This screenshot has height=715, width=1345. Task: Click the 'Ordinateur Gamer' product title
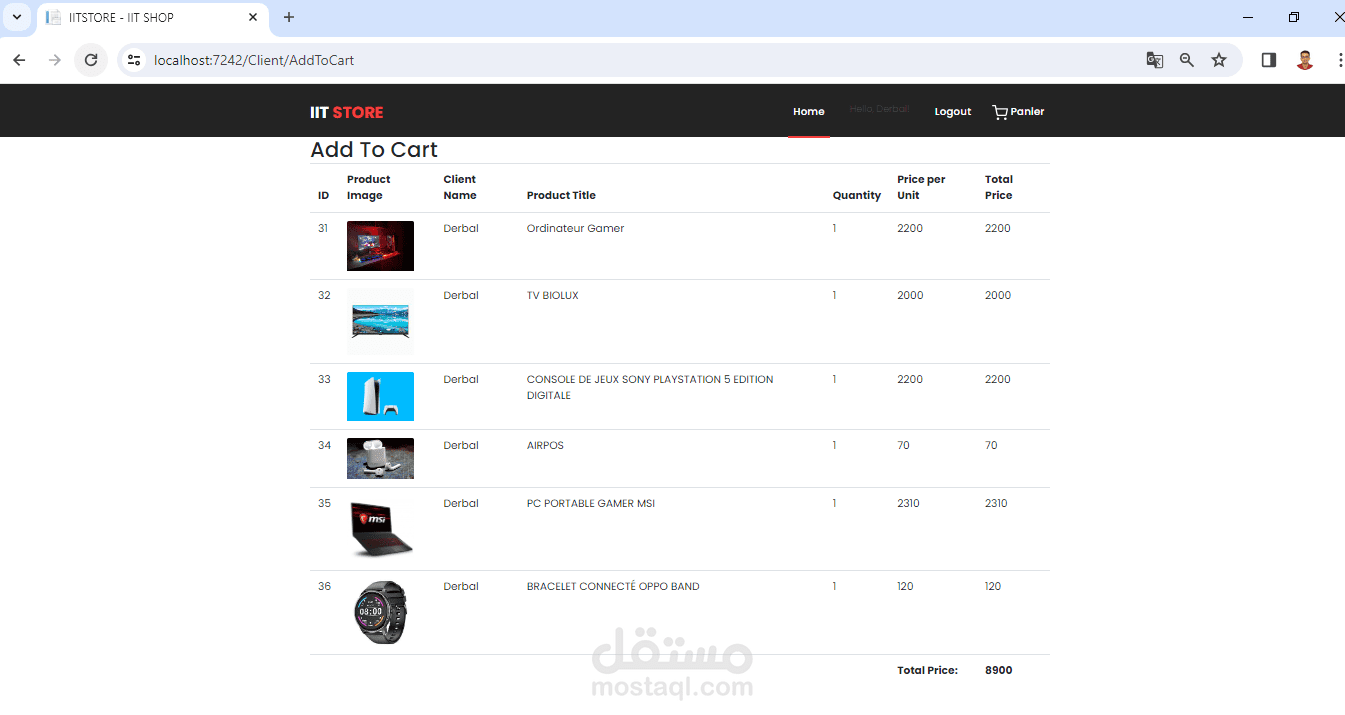575,228
